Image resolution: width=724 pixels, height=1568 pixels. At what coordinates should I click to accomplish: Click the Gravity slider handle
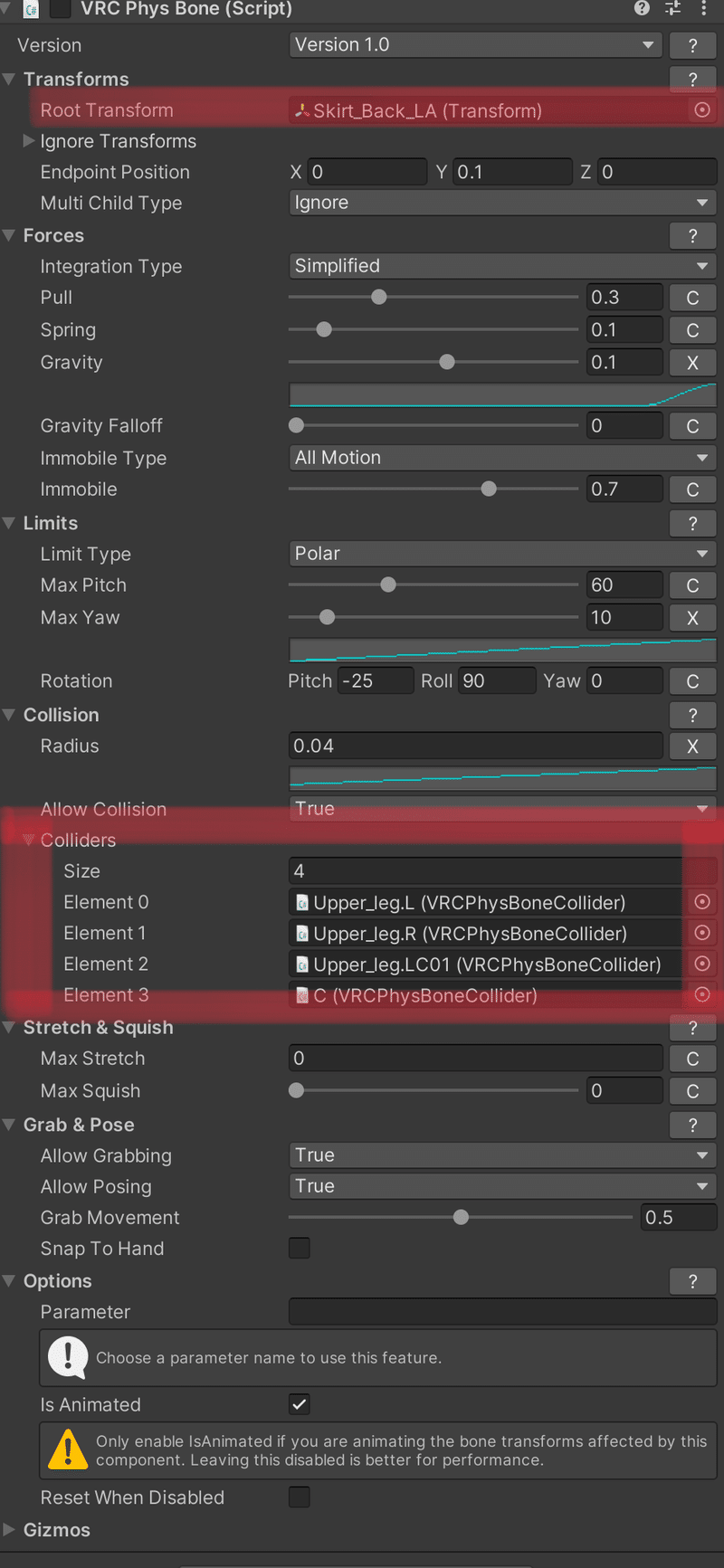pos(447,362)
